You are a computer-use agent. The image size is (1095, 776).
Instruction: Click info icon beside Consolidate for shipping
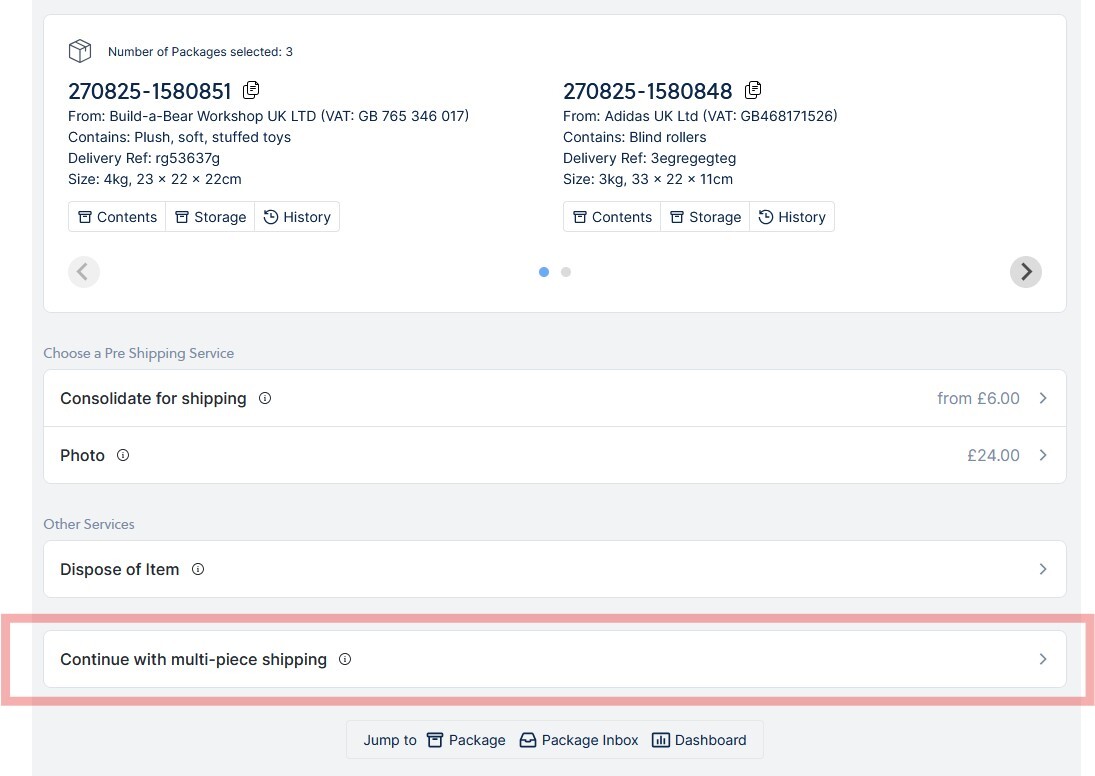[265, 398]
